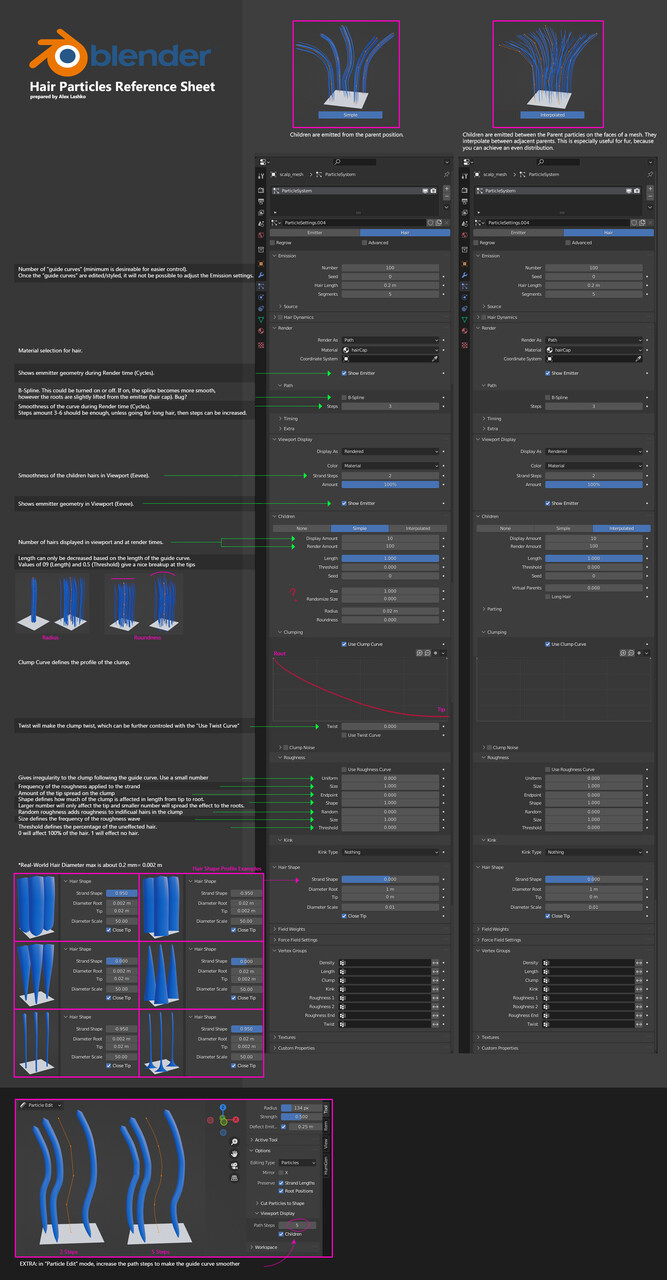This screenshot has height=1280, width=667.
Task: Open Object orange square tab, left sidebar
Action: click(x=261, y=263)
